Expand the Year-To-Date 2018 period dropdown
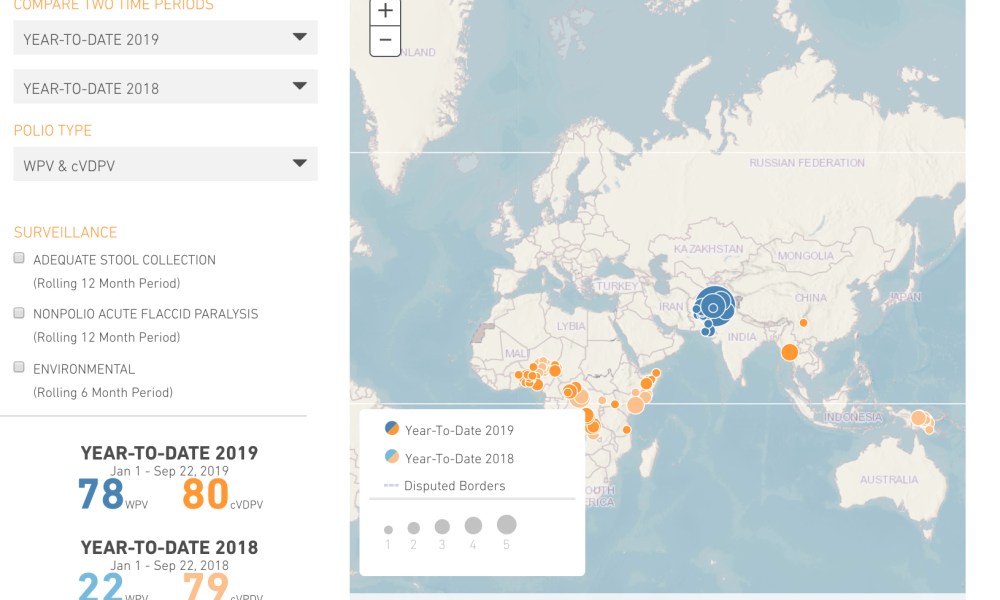 click(x=166, y=88)
